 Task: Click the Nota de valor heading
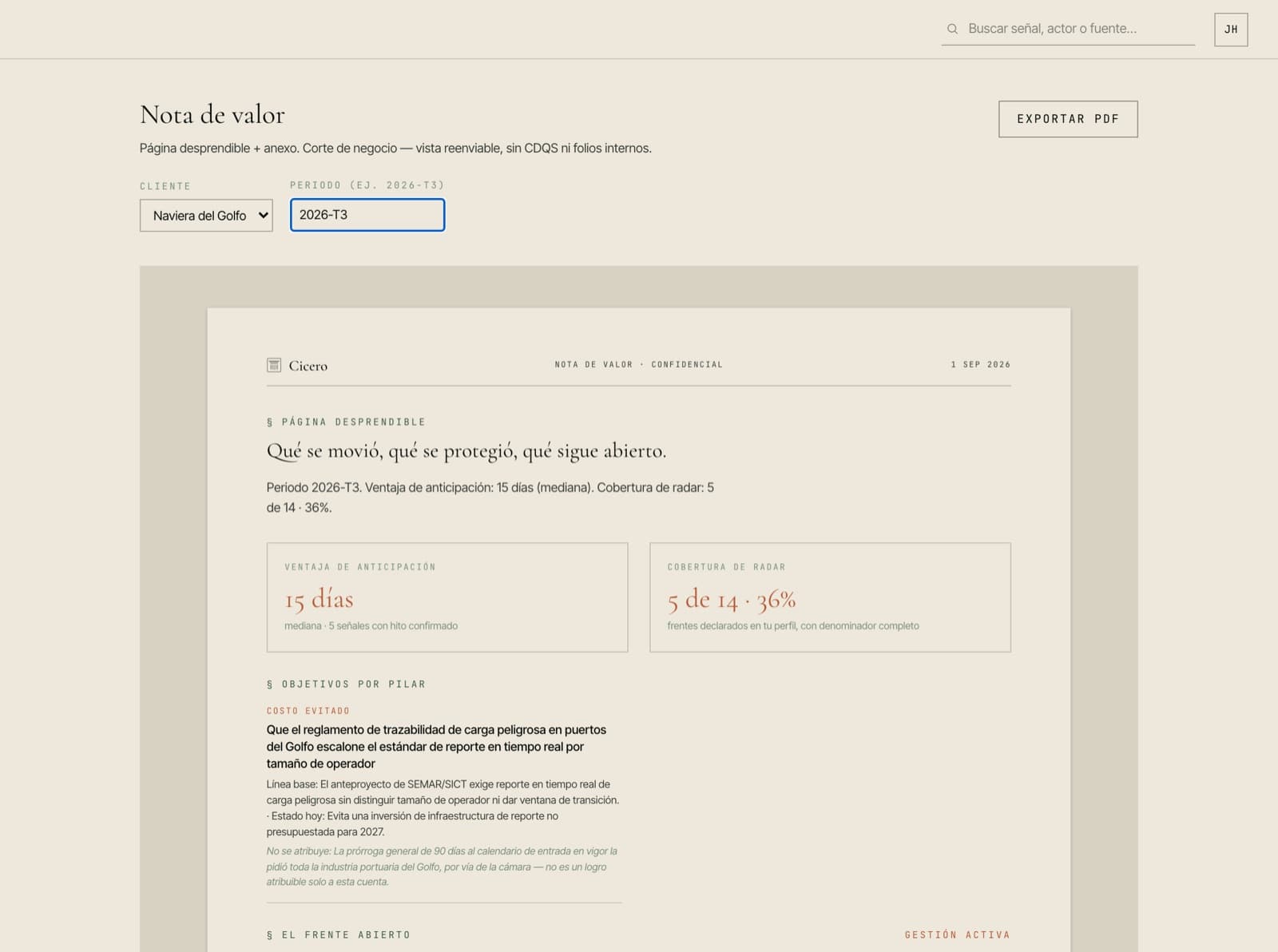(212, 115)
